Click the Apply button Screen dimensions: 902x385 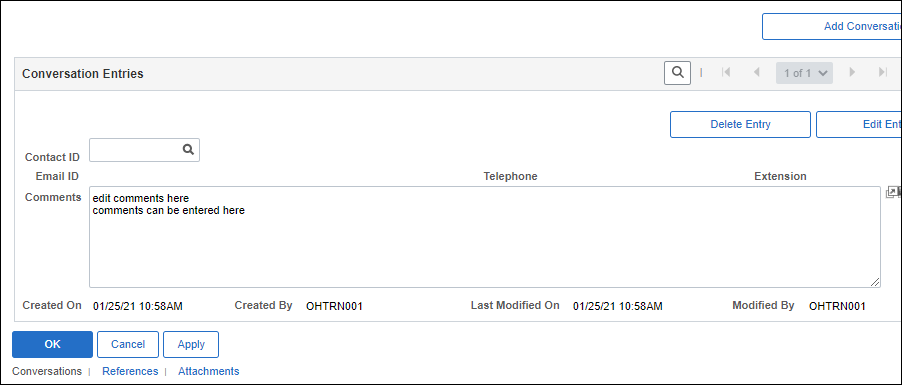191,344
